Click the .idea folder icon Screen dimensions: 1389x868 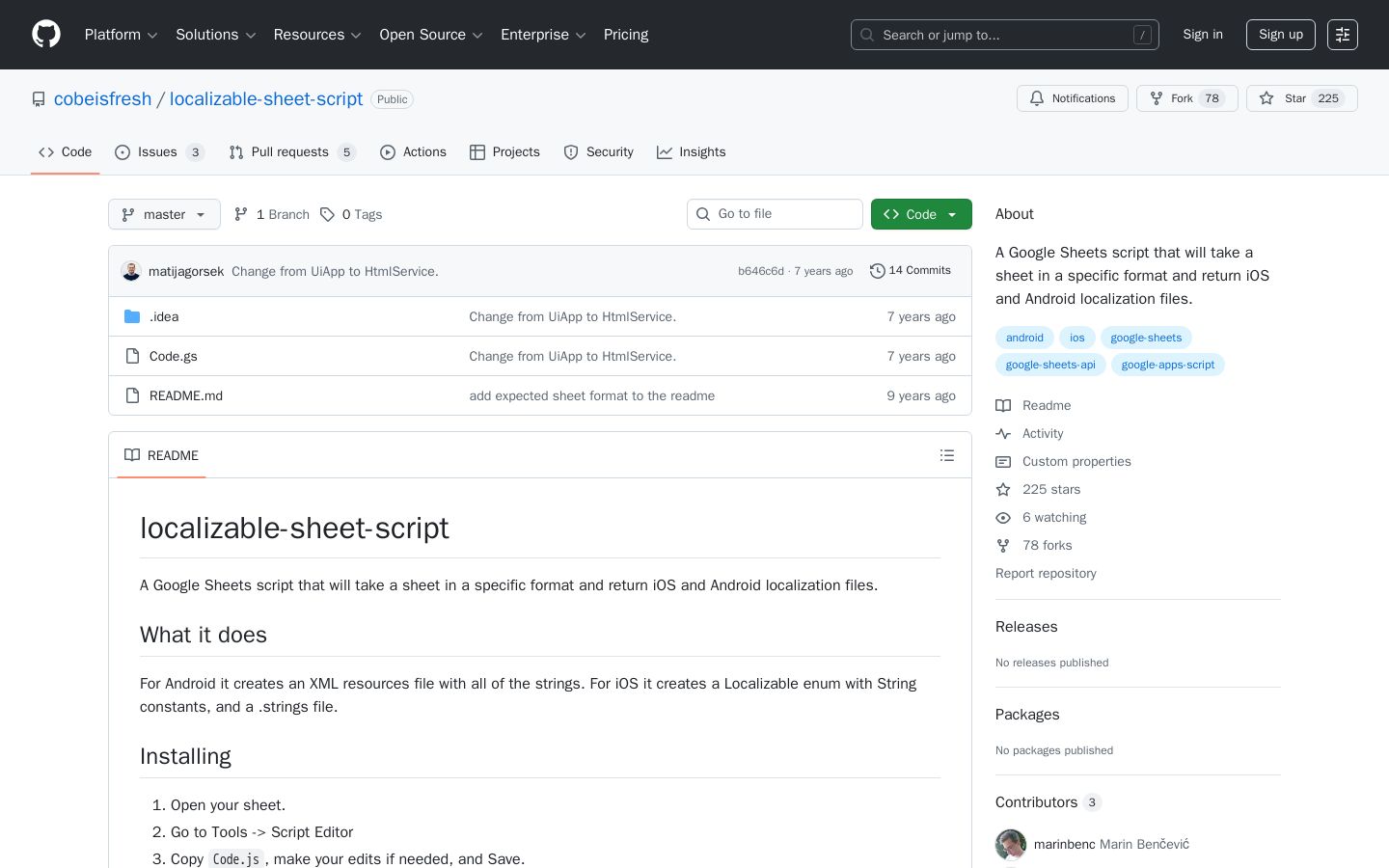132,316
